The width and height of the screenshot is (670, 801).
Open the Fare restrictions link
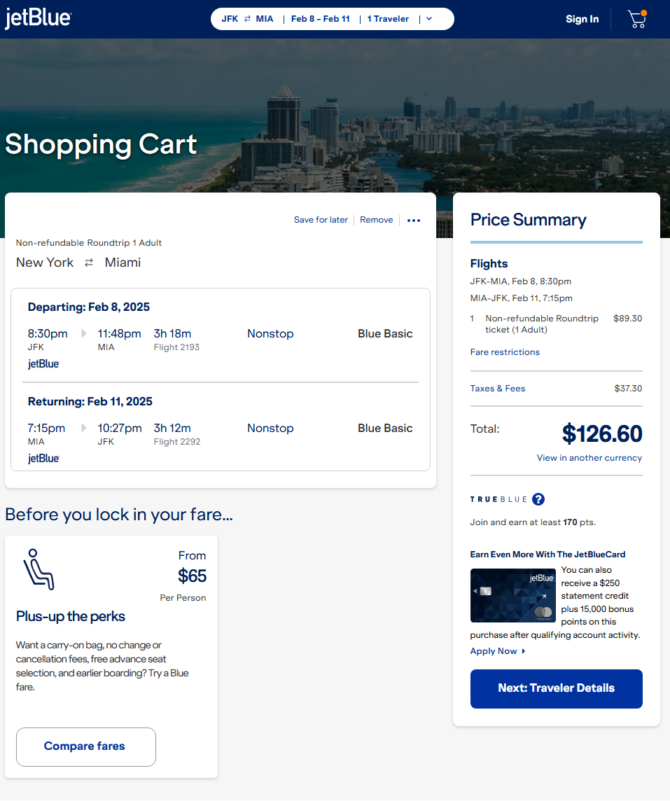(505, 352)
